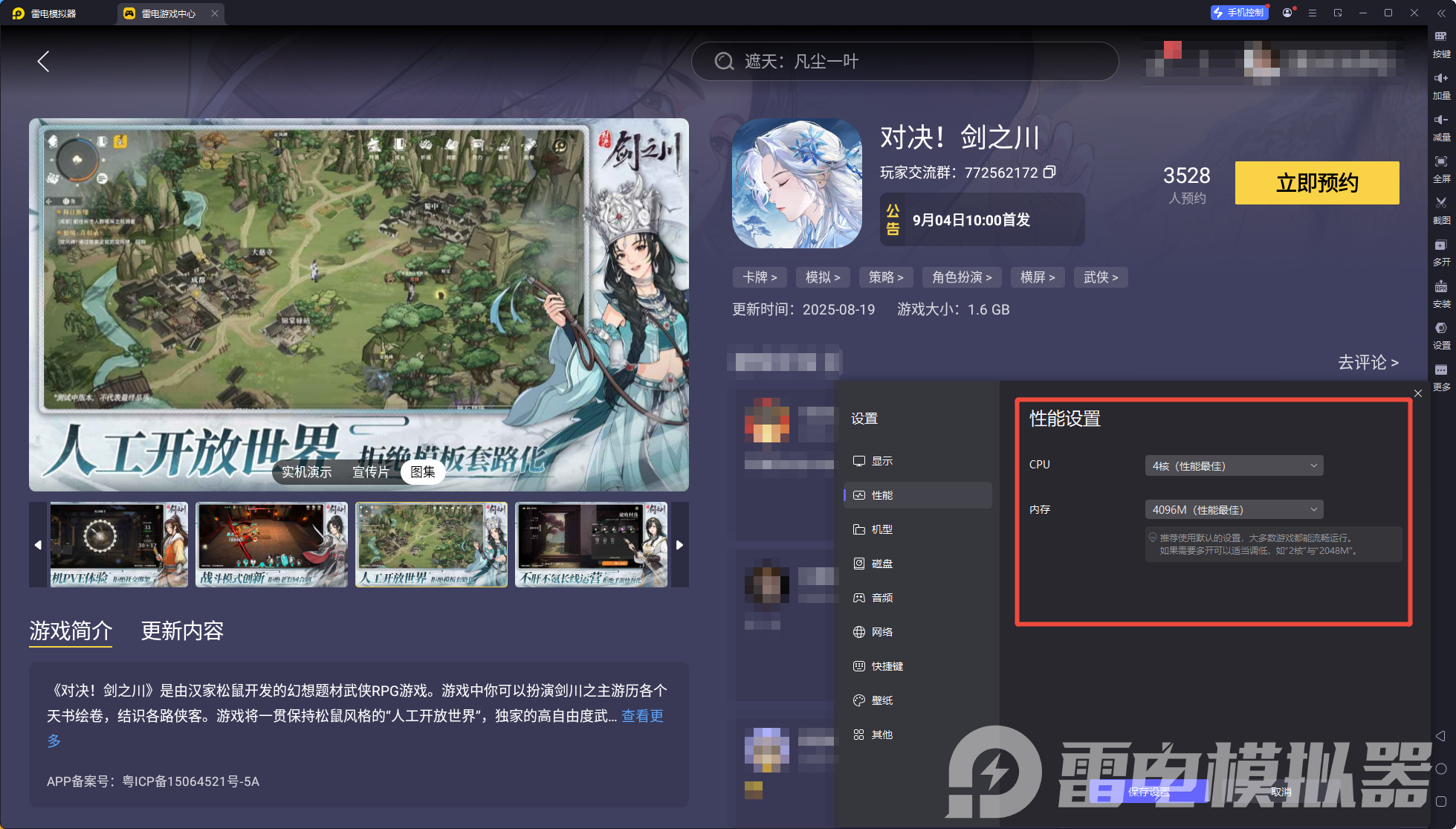
Task: Click the 去评论 link
Action: tap(1368, 362)
